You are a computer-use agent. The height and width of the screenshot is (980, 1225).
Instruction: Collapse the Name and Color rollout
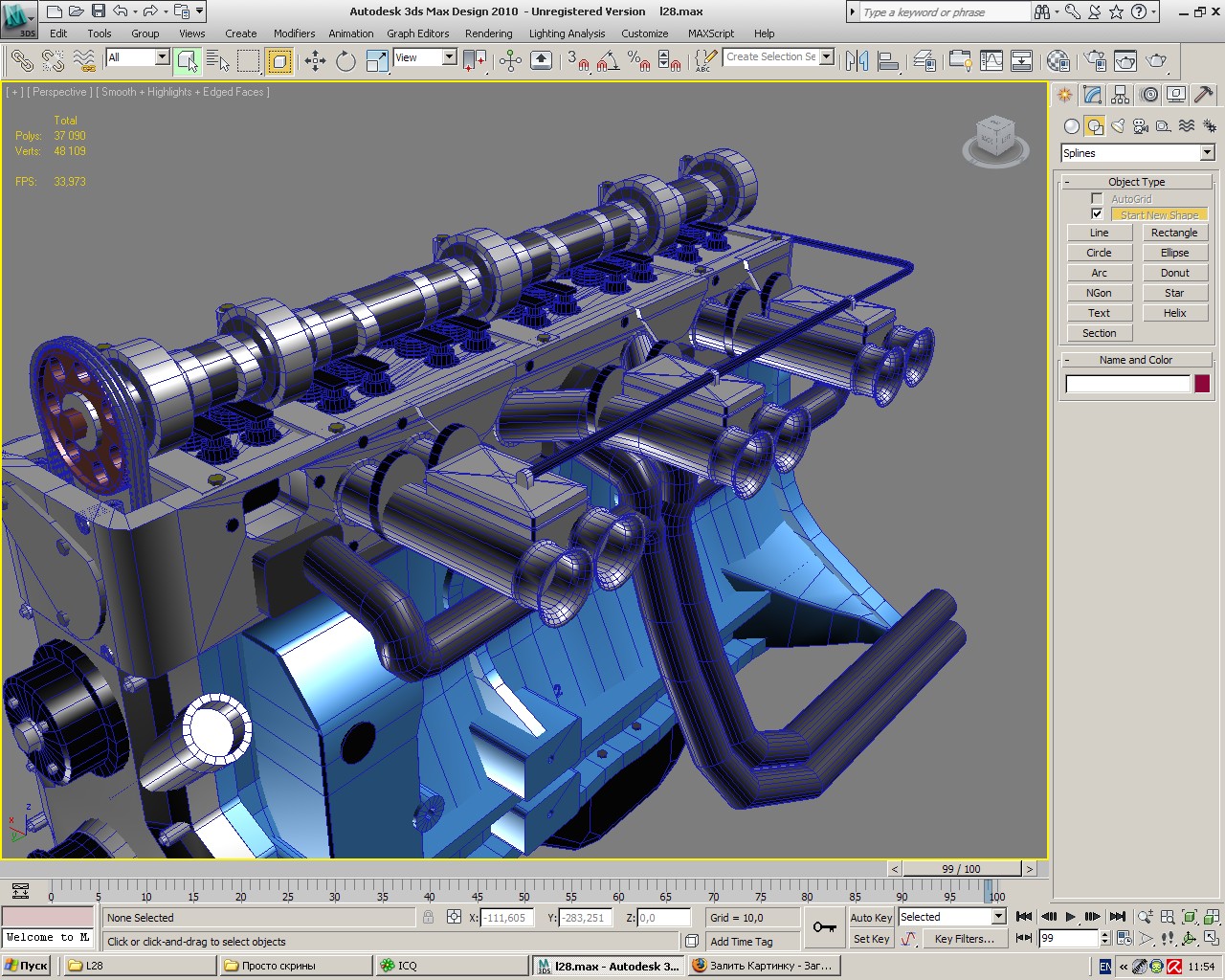pyautogui.click(x=1136, y=360)
